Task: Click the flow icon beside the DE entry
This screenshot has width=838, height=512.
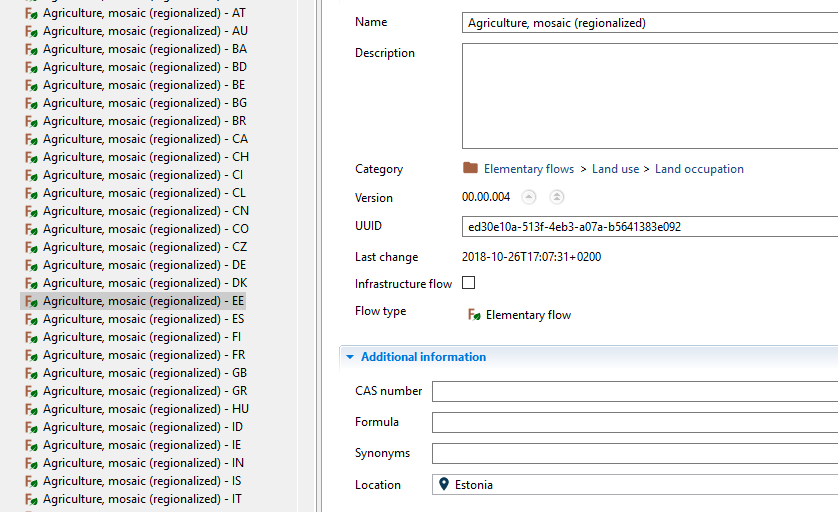Action: click(32, 266)
